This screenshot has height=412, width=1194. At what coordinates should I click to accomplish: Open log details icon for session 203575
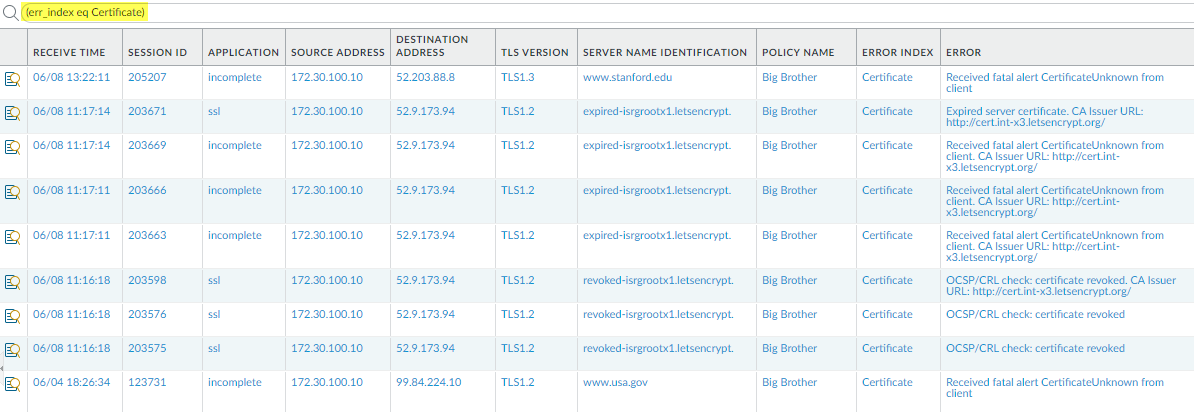pyautogui.click(x=12, y=349)
